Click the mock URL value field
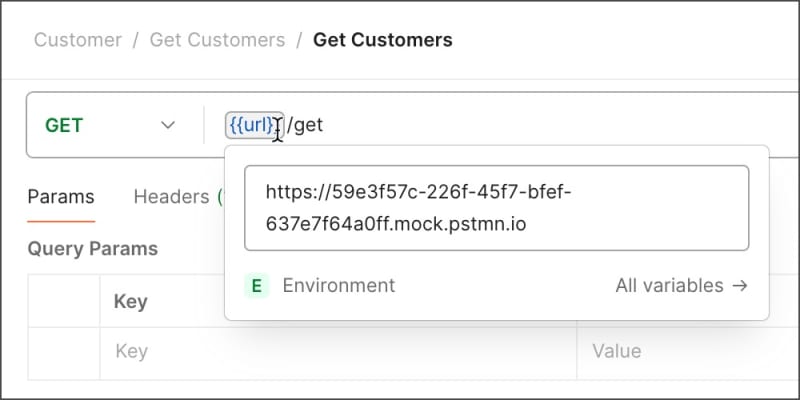The width and height of the screenshot is (800, 400). tap(496, 208)
